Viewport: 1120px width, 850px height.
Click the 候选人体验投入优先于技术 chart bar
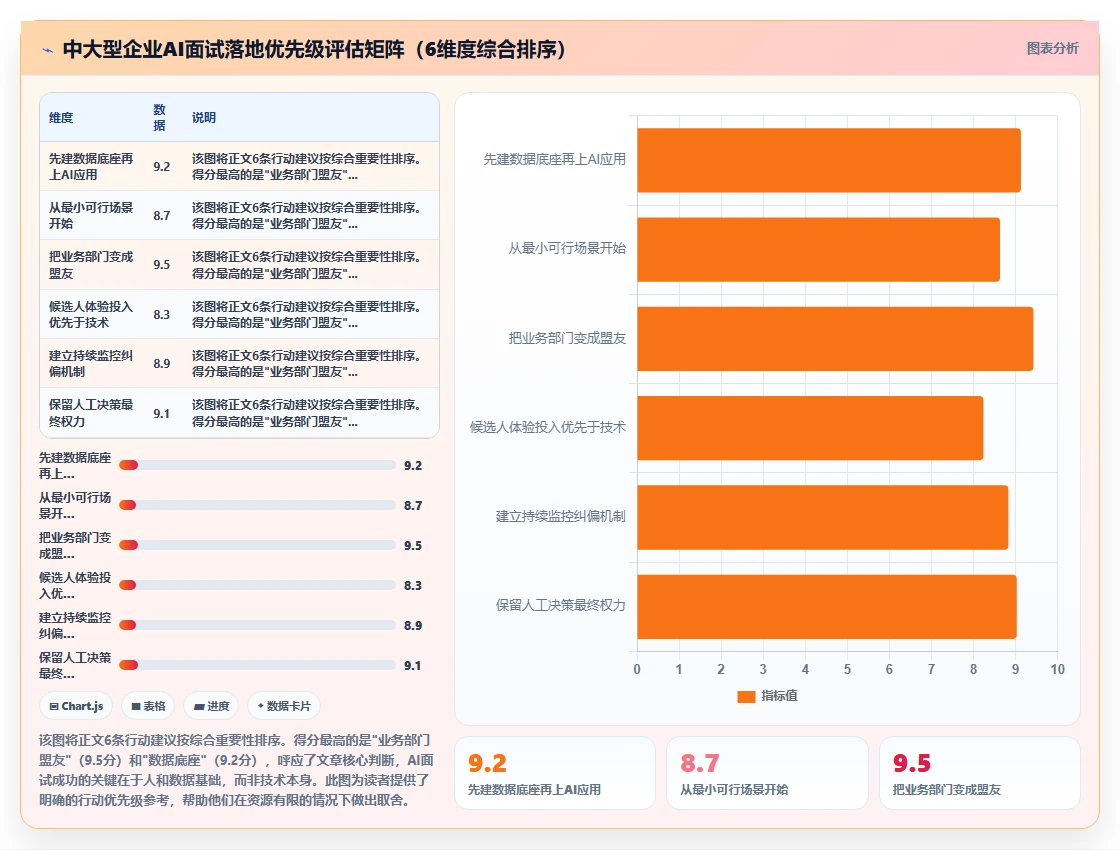pos(810,428)
